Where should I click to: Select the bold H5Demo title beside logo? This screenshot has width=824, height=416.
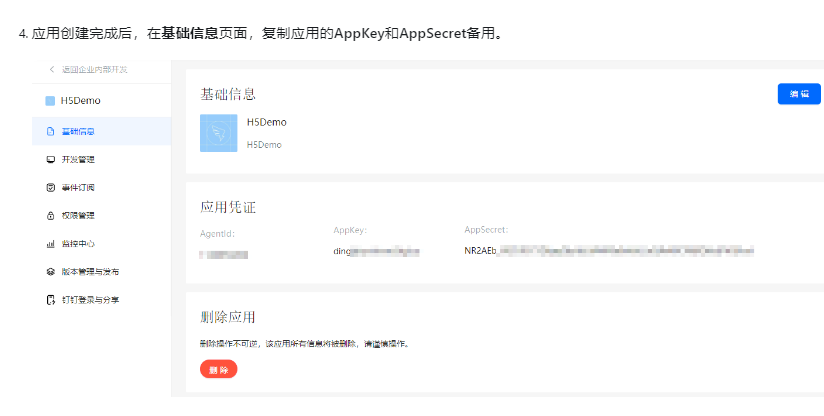(x=267, y=122)
